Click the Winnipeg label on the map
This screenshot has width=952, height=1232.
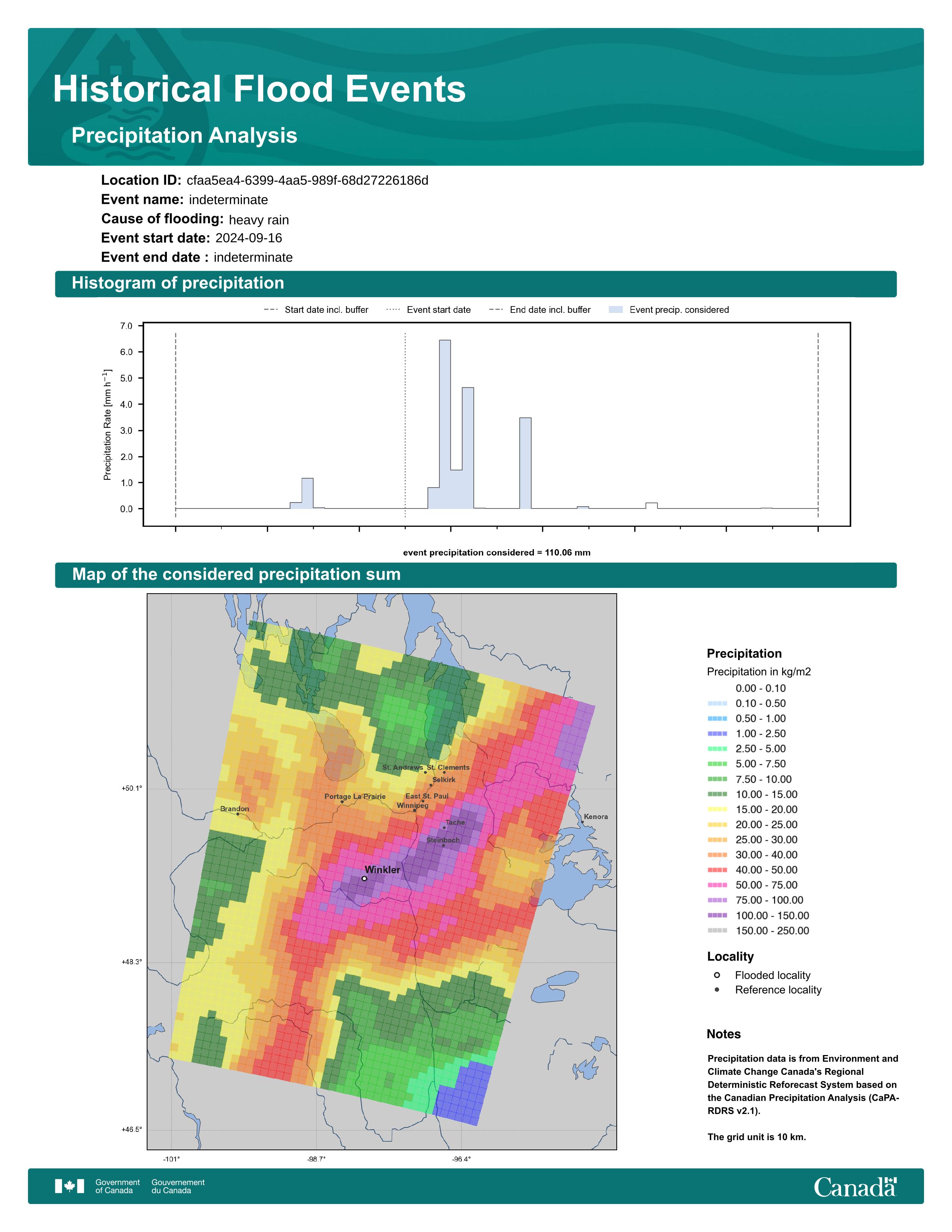[x=412, y=806]
